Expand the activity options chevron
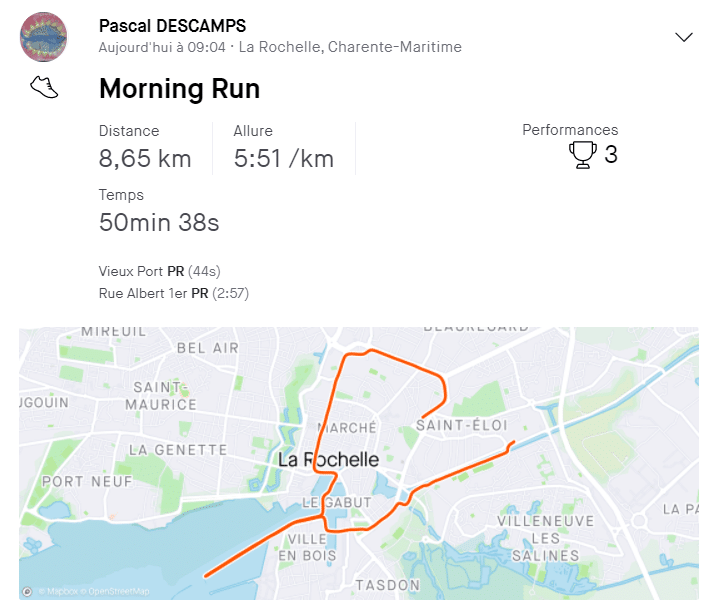Image resolution: width=710 pixels, height=600 pixels. coord(683,37)
